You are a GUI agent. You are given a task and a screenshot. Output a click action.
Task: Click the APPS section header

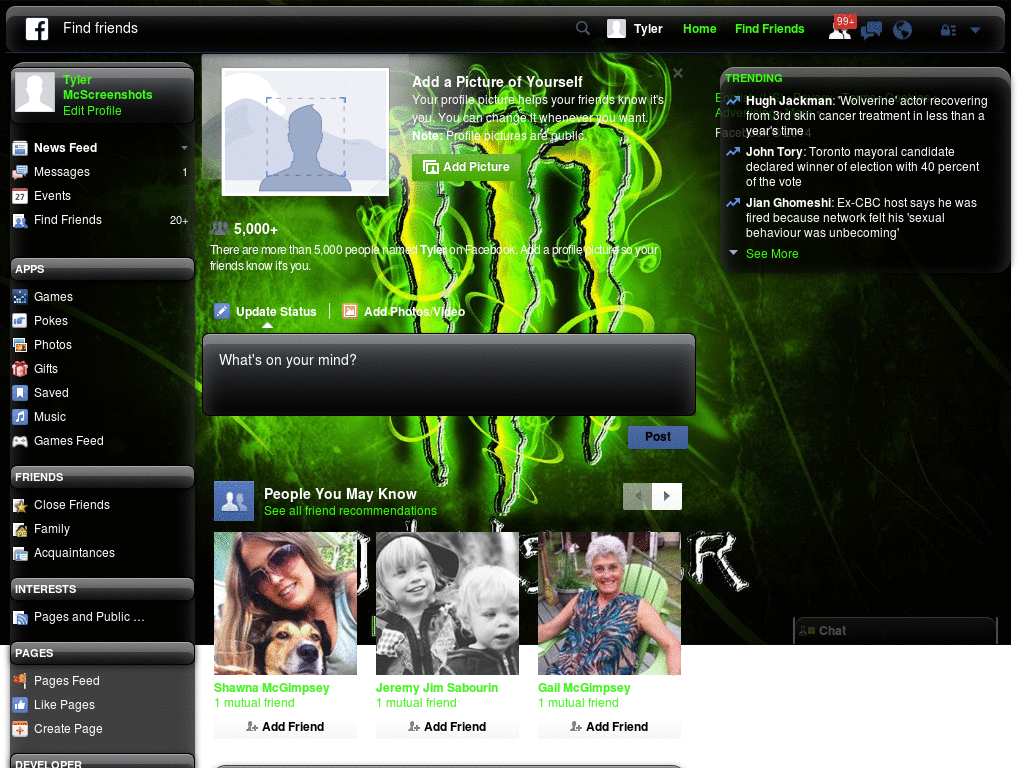(103, 269)
